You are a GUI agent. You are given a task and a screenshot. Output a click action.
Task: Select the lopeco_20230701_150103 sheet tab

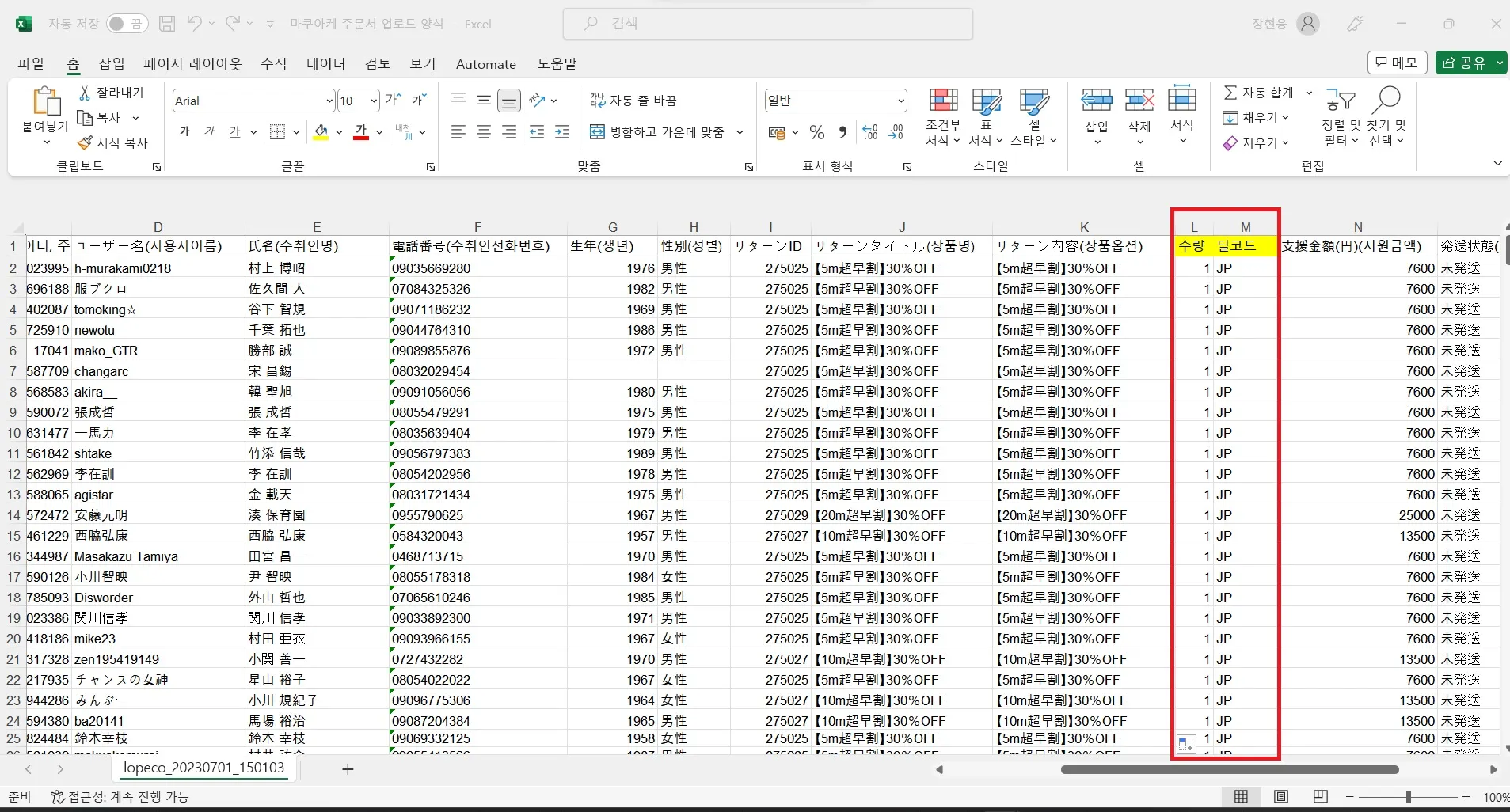pyautogui.click(x=203, y=768)
